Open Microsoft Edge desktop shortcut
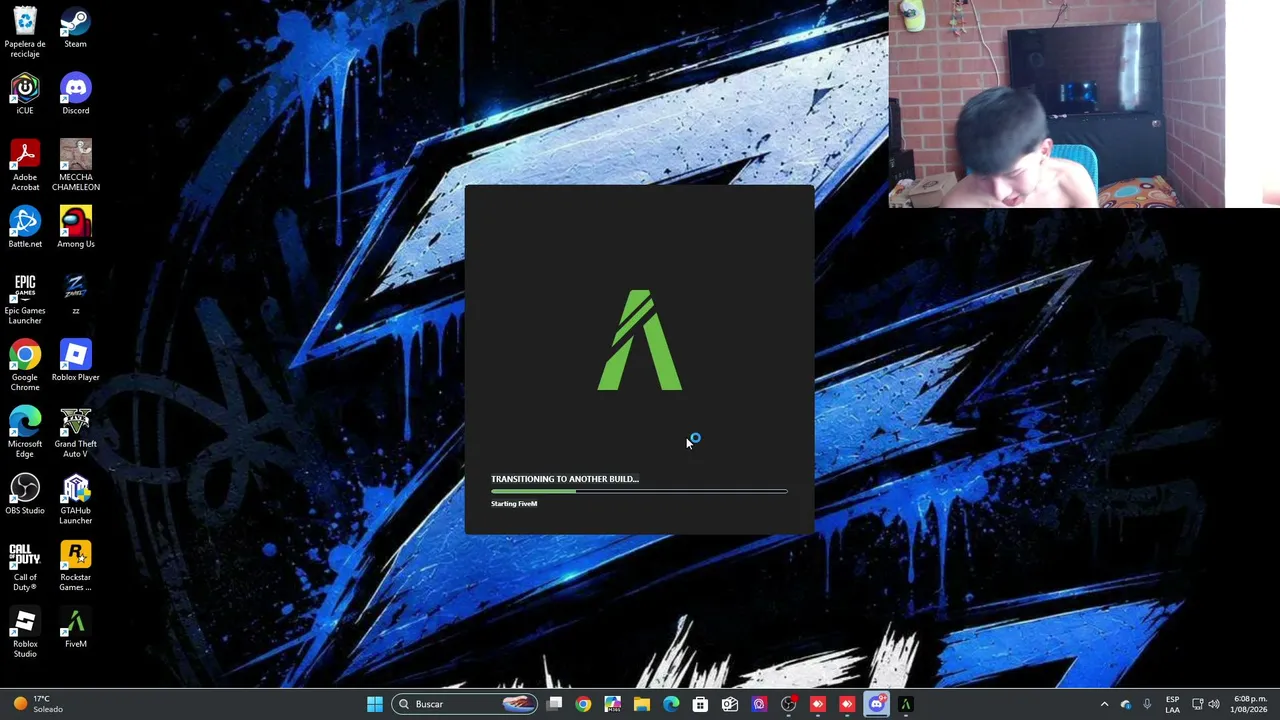Image resolution: width=1280 pixels, height=720 pixels. (x=25, y=433)
